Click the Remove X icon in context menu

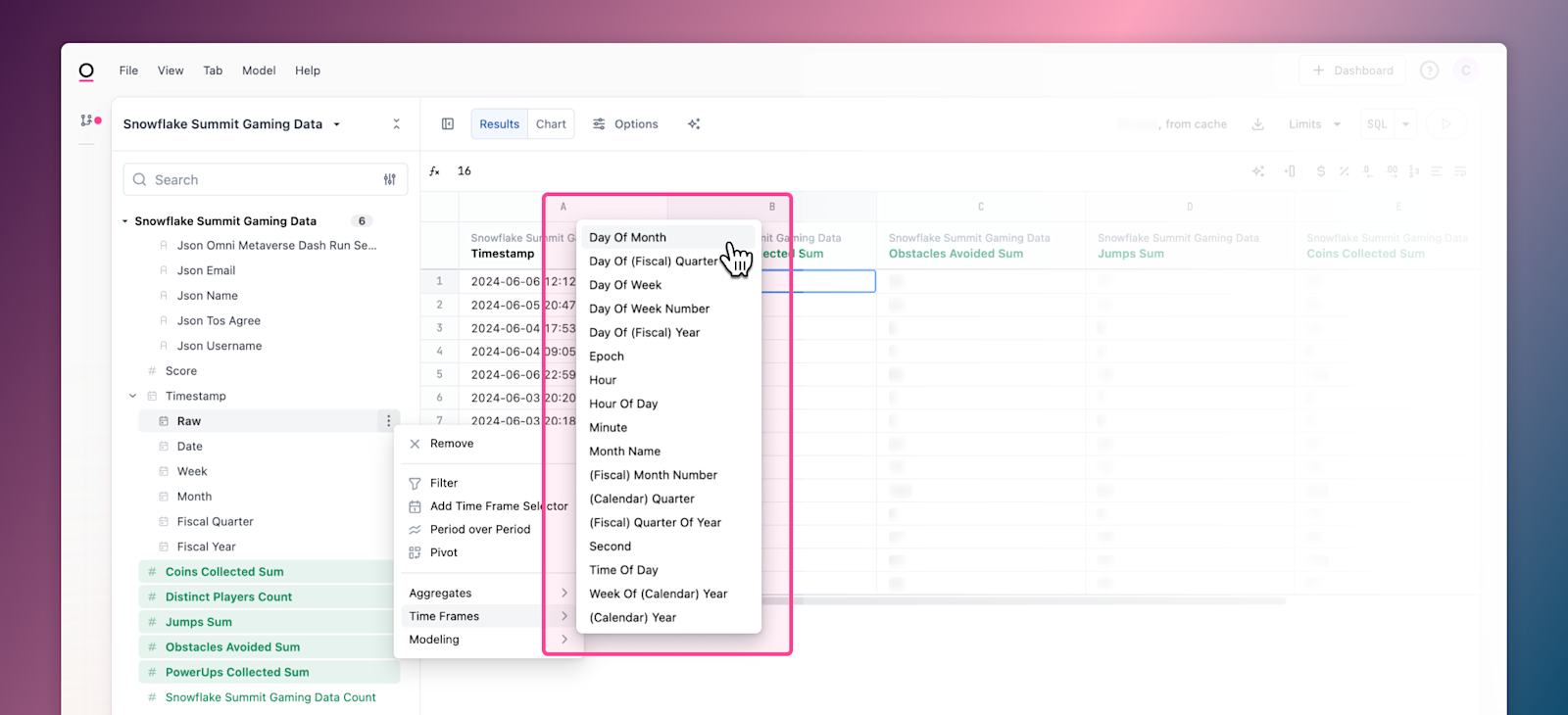click(415, 444)
